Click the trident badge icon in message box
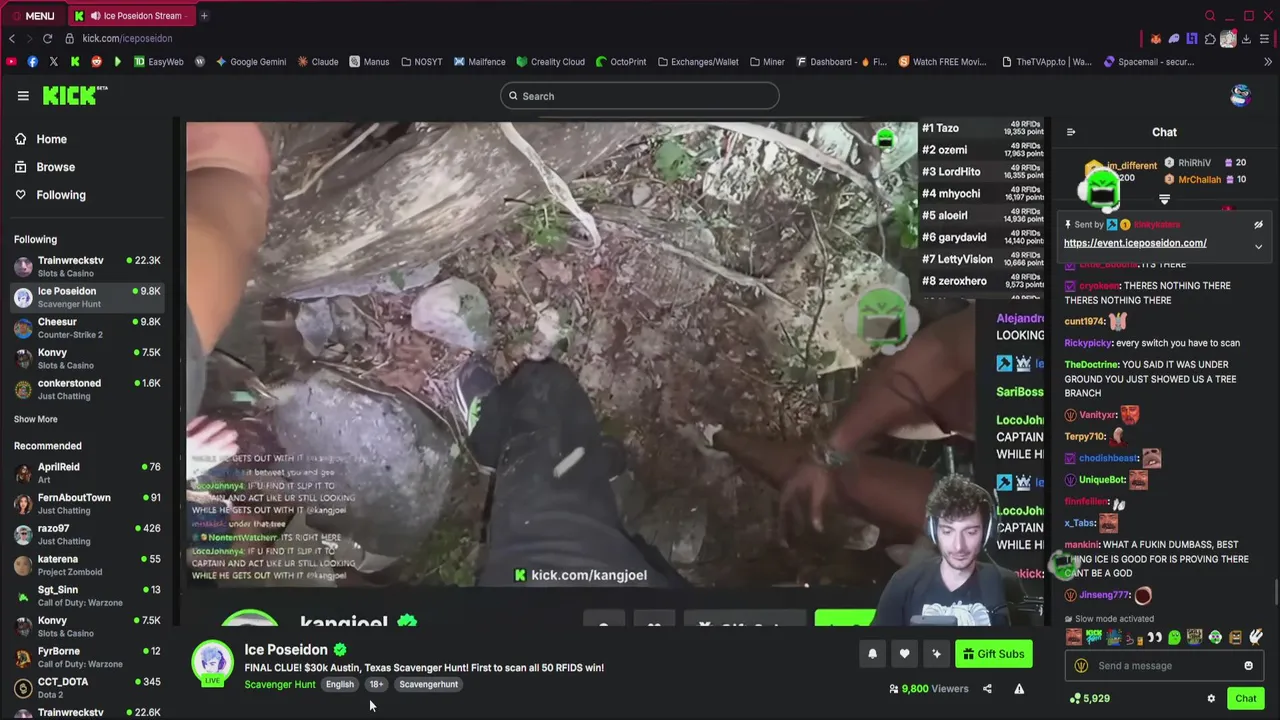 [1081, 666]
